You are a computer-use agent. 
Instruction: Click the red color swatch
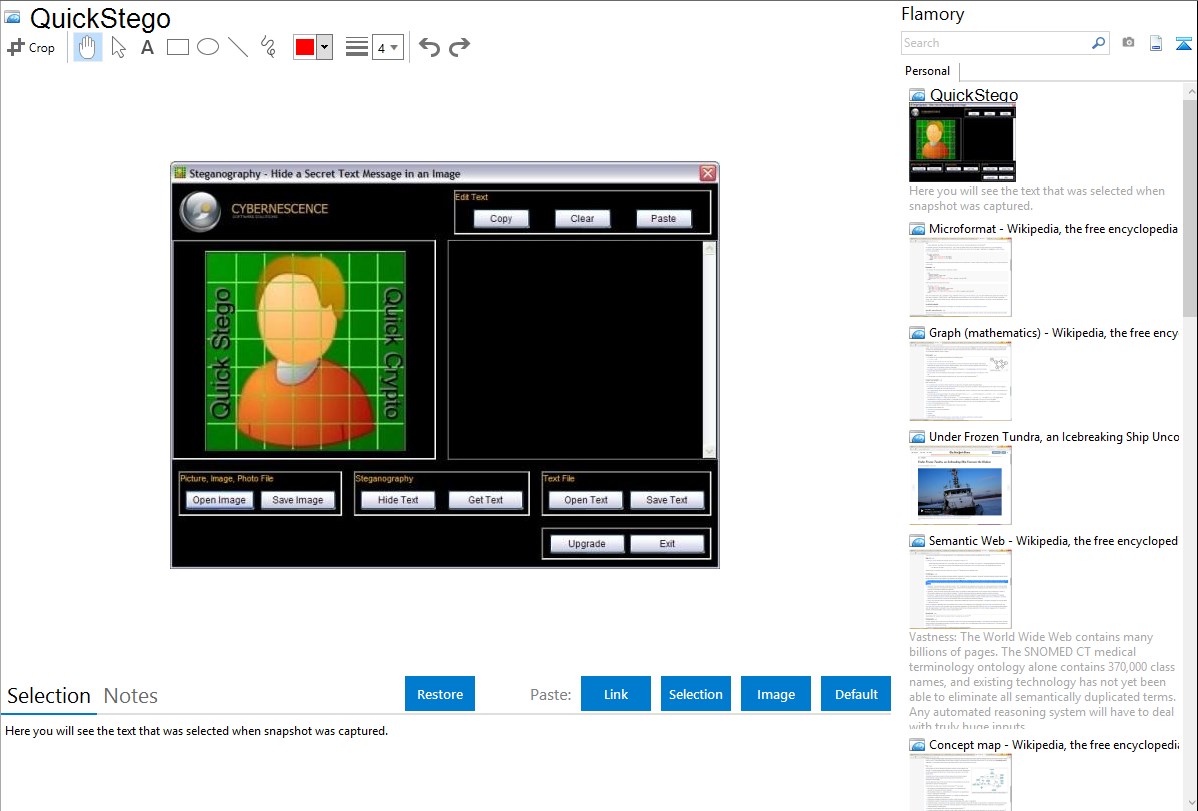pos(305,47)
